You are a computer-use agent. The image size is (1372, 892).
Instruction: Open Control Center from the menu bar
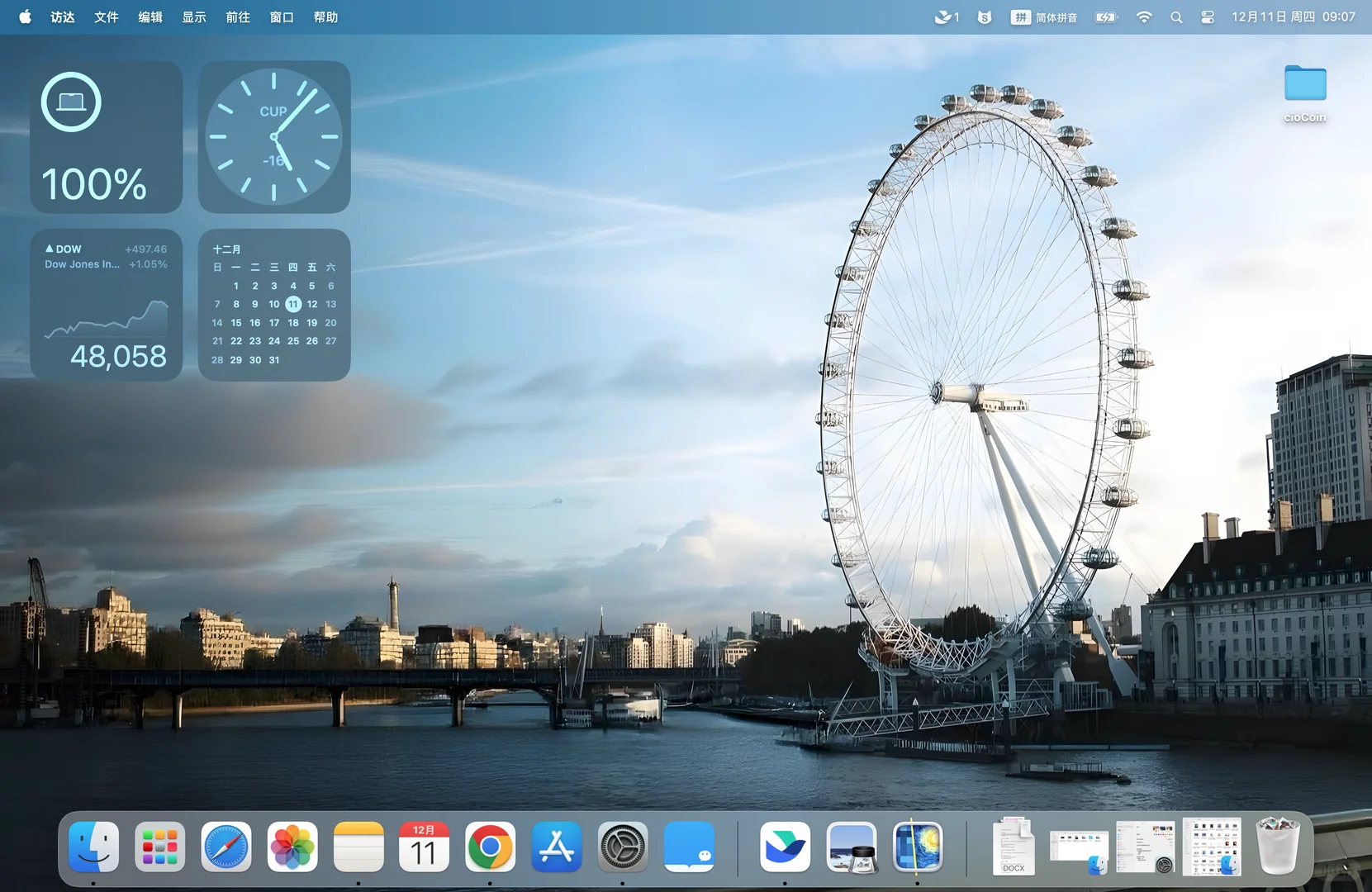1208,17
